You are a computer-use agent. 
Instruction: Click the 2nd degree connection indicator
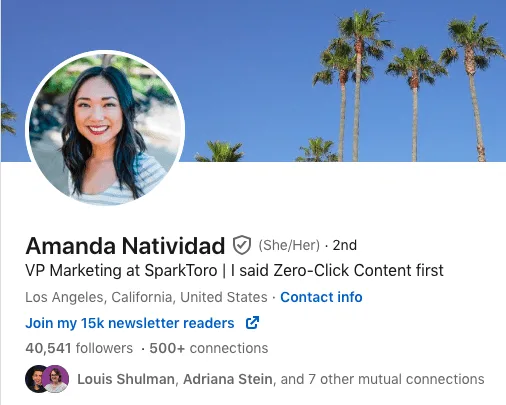pos(345,245)
